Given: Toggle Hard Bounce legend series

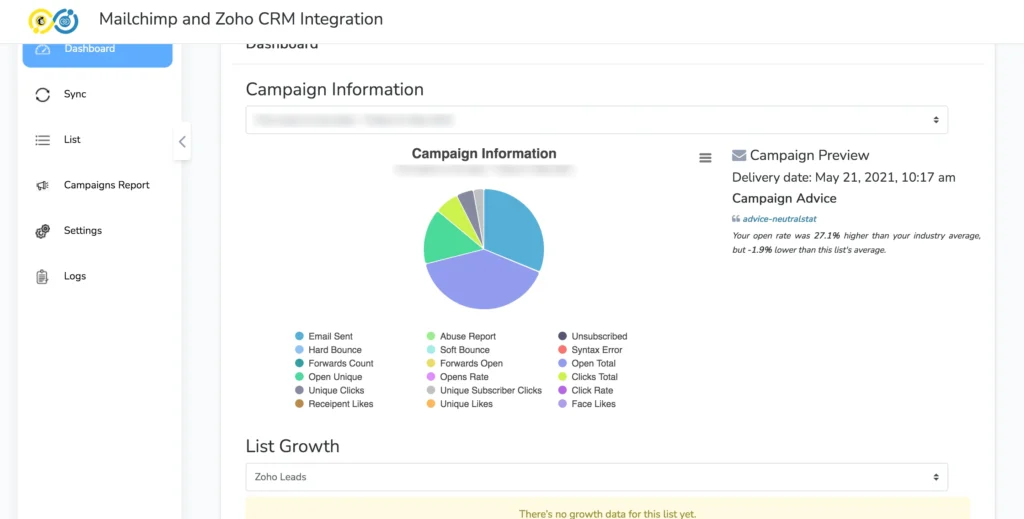Looking at the screenshot, I should click(x=328, y=350).
